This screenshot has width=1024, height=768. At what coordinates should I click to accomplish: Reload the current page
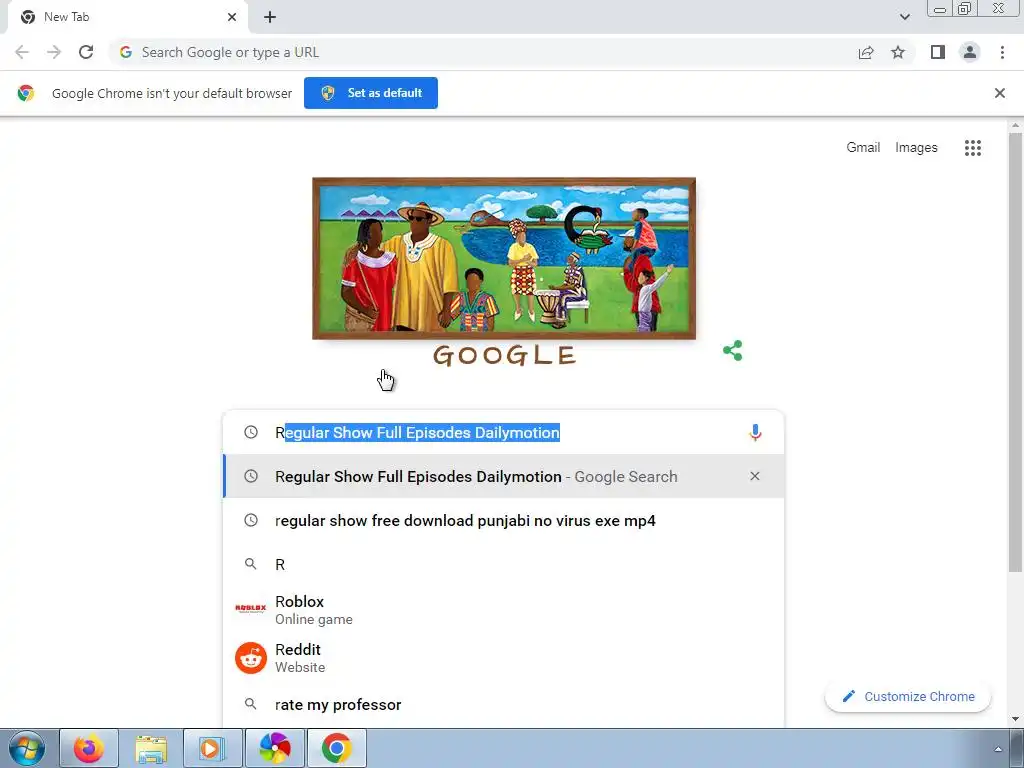pos(86,52)
